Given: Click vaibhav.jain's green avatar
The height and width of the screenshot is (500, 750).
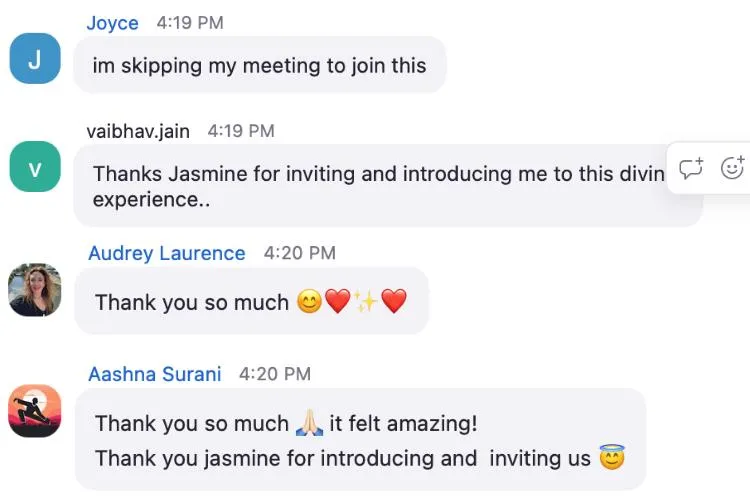Looking at the screenshot, I should point(35,167).
